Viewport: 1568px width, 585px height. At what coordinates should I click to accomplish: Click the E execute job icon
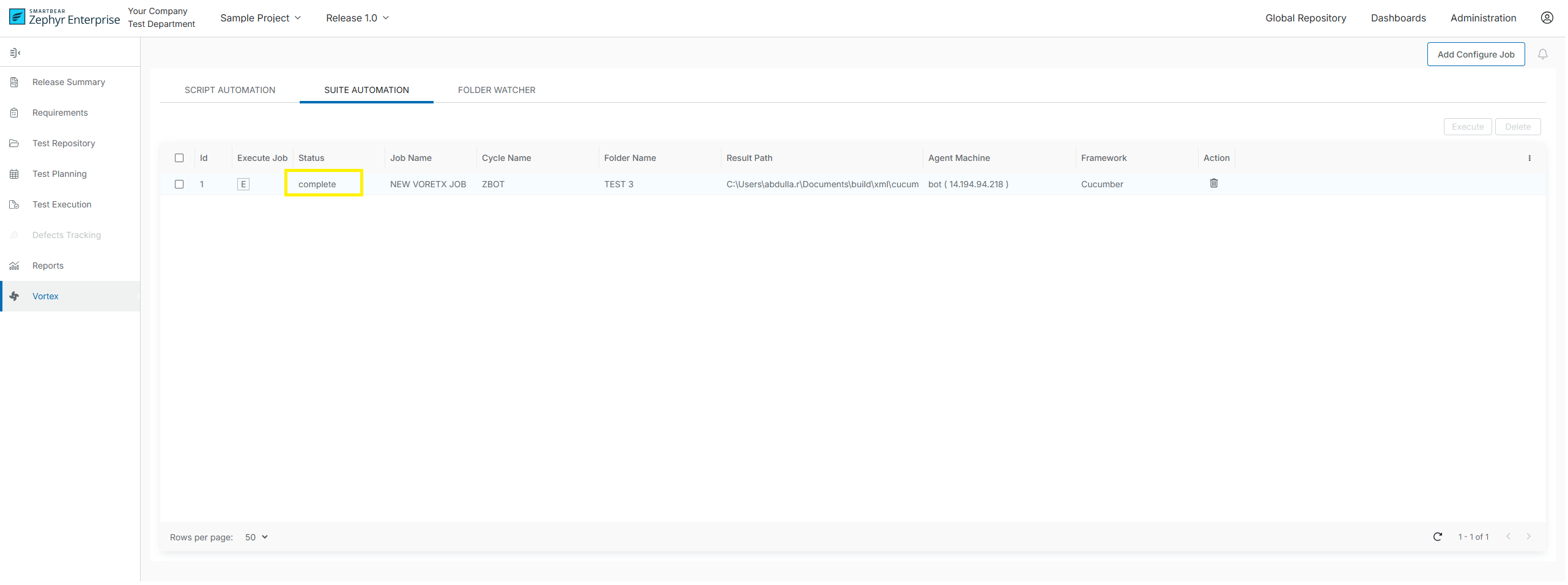click(x=243, y=184)
